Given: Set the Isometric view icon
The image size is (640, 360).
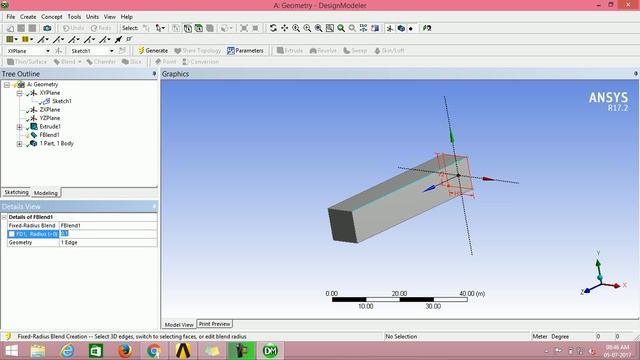Looking at the screenshot, I should (x=363, y=28).
